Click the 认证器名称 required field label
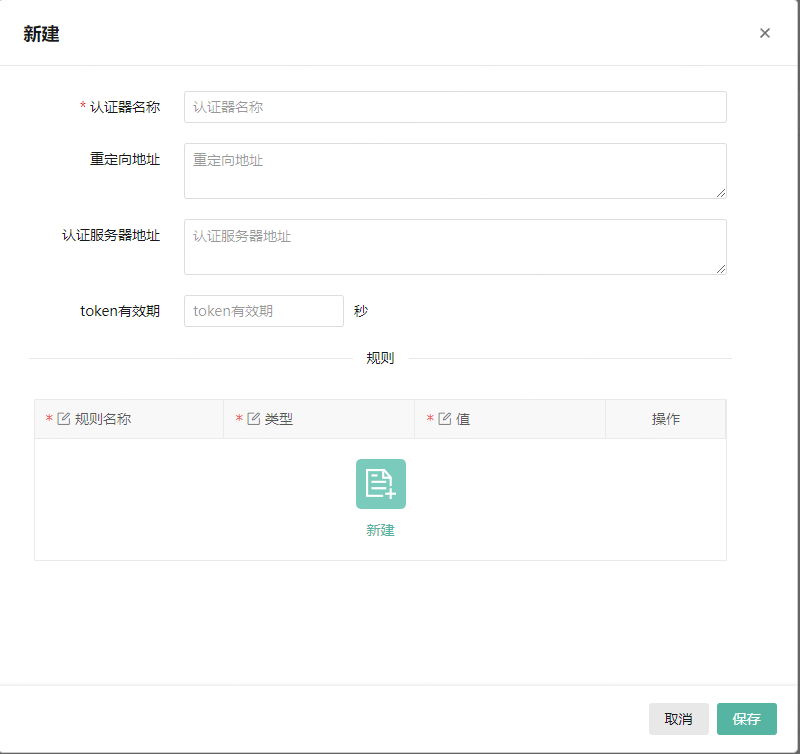The height and width of the screenshot is (754, 800). point(124,107)
